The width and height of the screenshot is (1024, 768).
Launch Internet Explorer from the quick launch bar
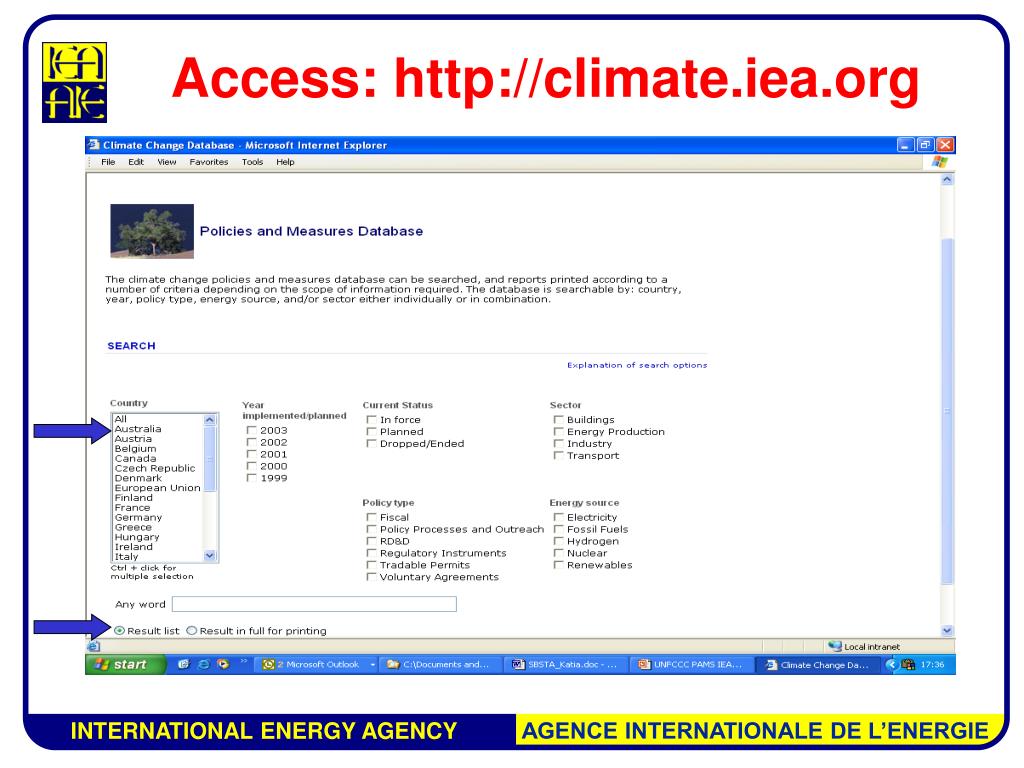point(204,664)
